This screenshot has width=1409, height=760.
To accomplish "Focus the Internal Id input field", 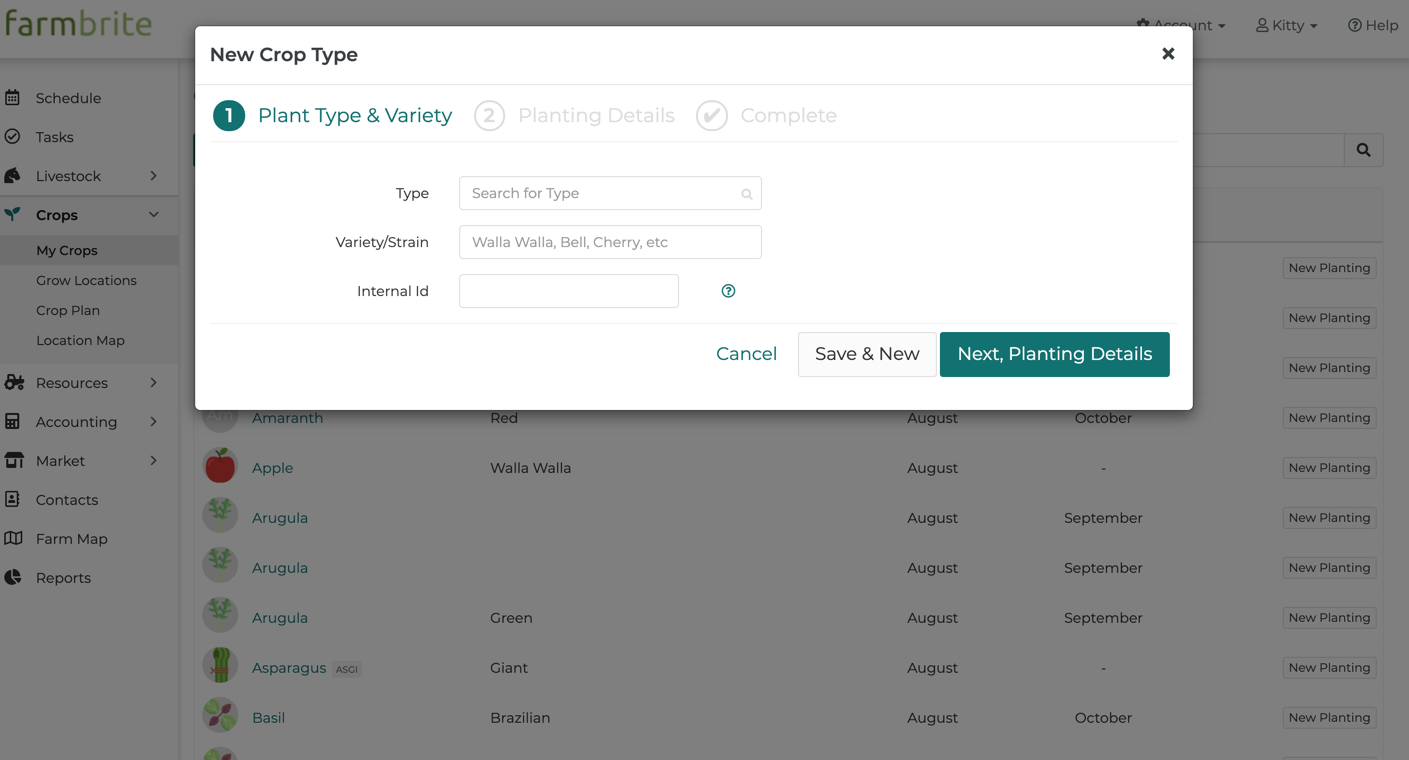I will (569, 291).
